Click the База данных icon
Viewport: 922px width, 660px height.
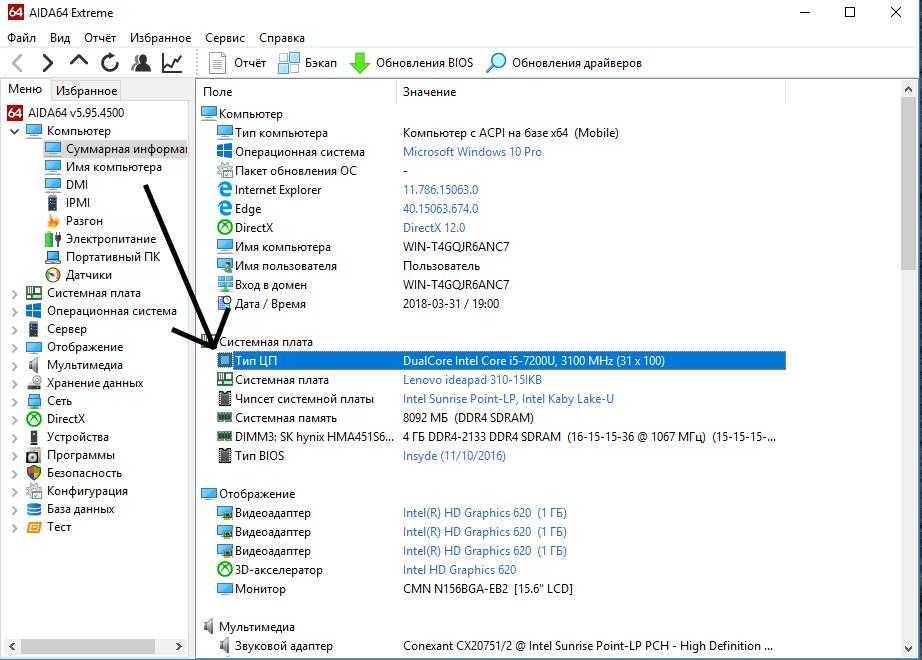pyautogui.click(x=34, y=509)
